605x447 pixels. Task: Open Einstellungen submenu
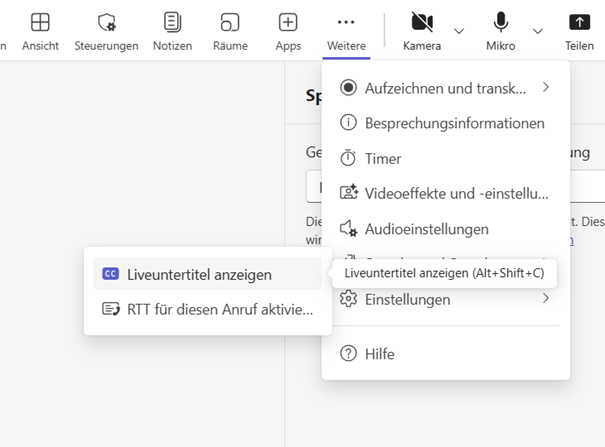tap(445, 299)
